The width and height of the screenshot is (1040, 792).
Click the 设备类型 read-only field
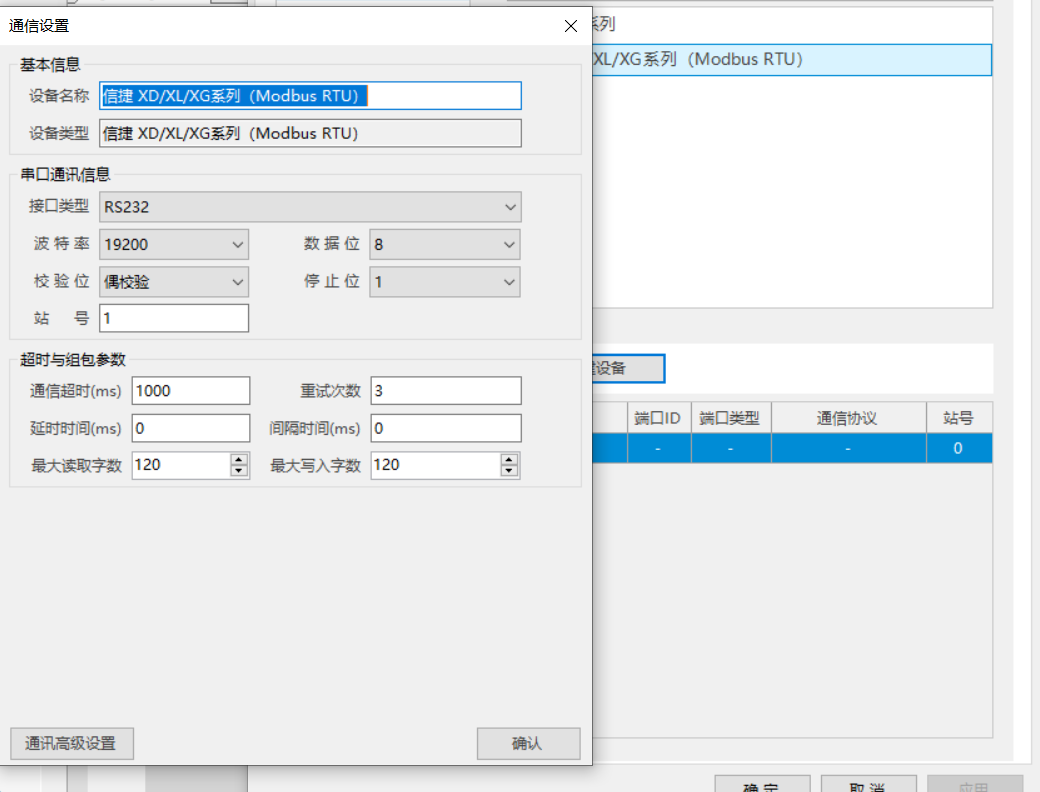click(x=310, y=133)
